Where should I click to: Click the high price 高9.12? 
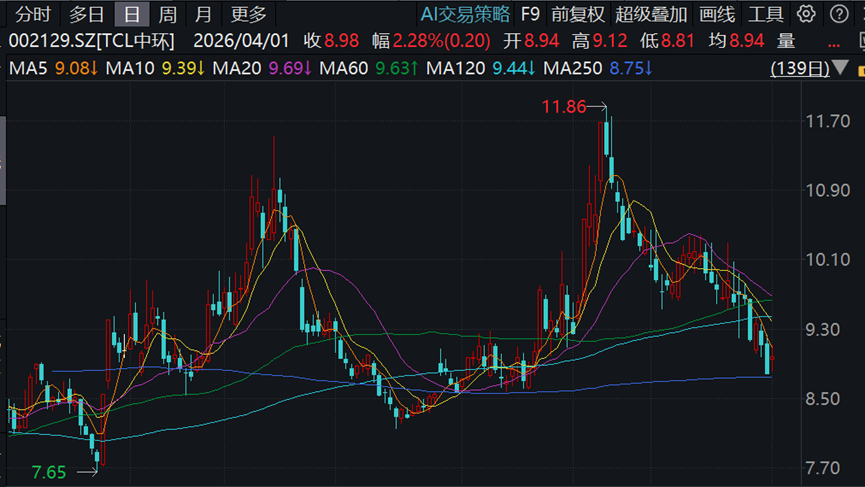(599, 41)
